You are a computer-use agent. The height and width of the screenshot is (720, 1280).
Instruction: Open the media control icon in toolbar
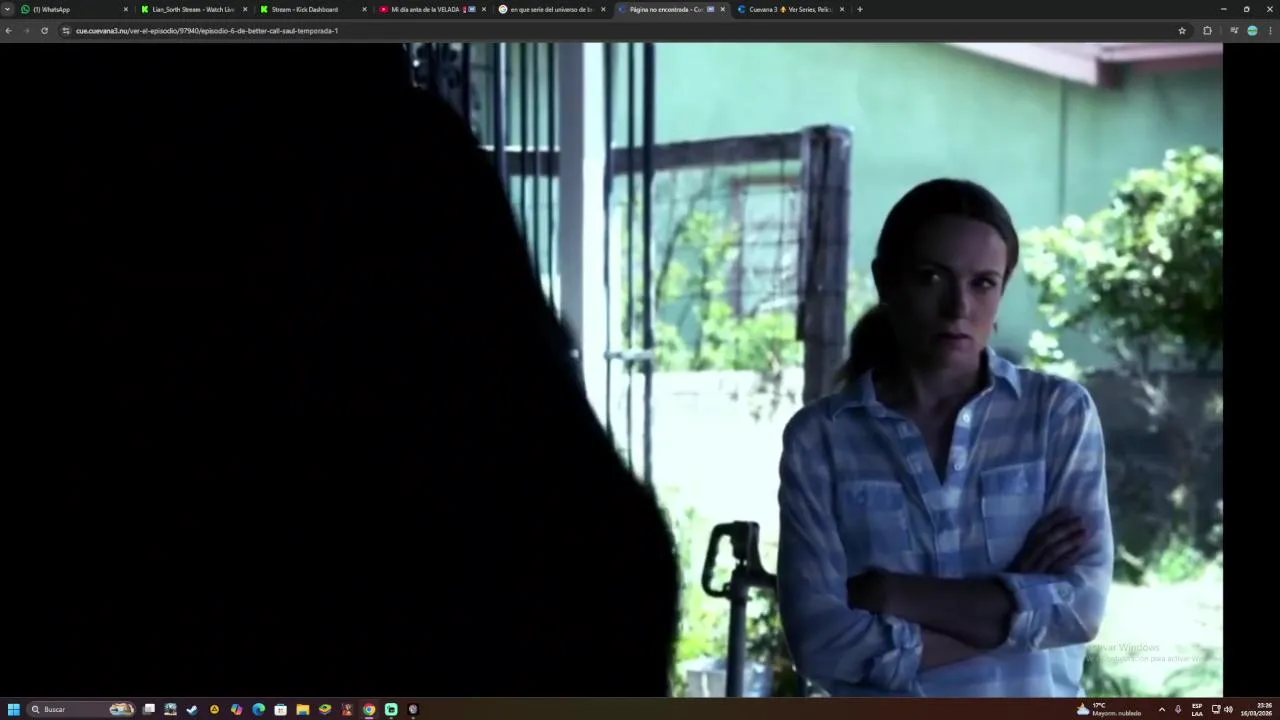[x=1234, y=31]
